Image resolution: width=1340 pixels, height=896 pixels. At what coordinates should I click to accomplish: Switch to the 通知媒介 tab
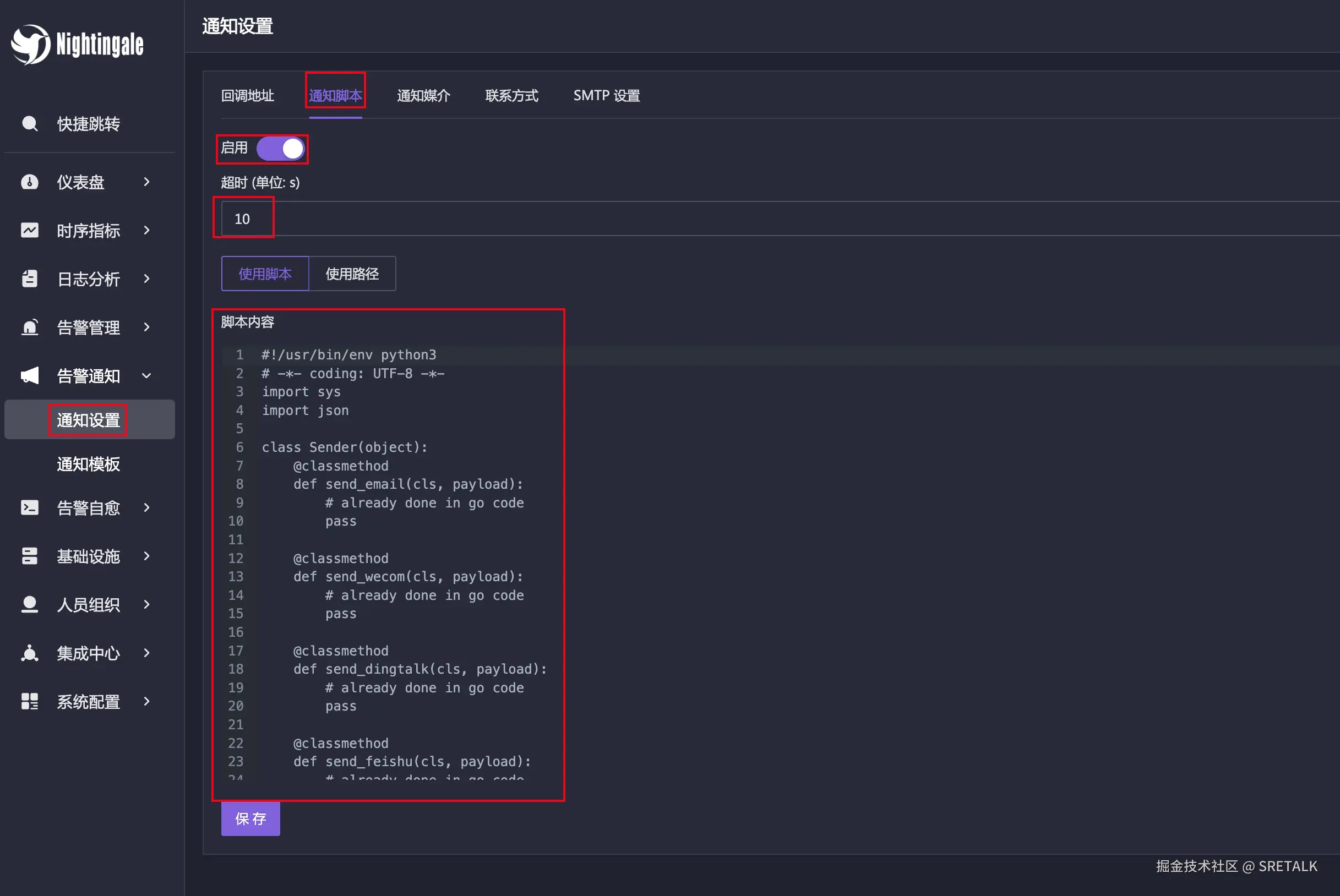pyautogui.click(x=423, y=95)
